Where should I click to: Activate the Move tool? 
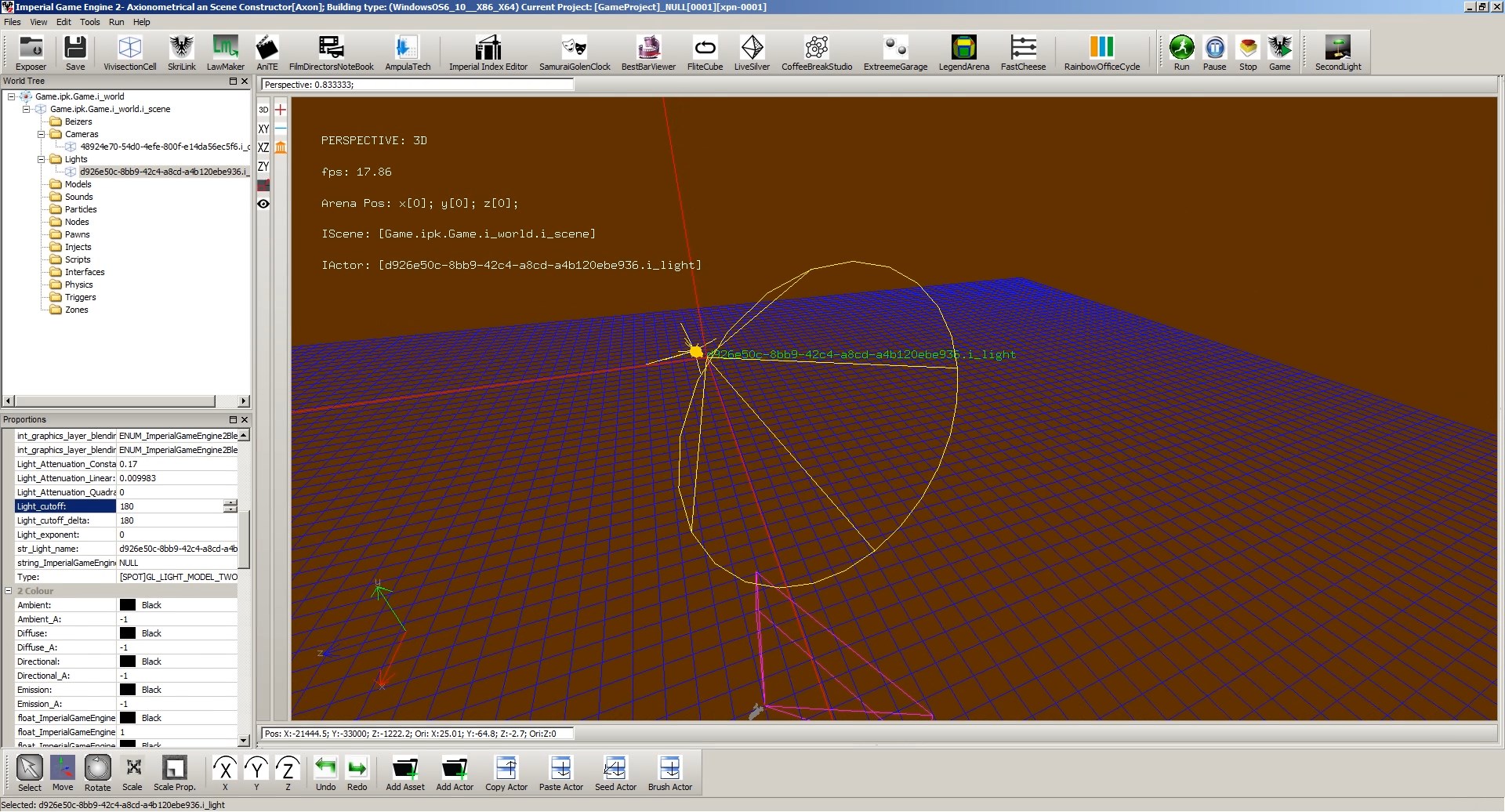(63, 774)
